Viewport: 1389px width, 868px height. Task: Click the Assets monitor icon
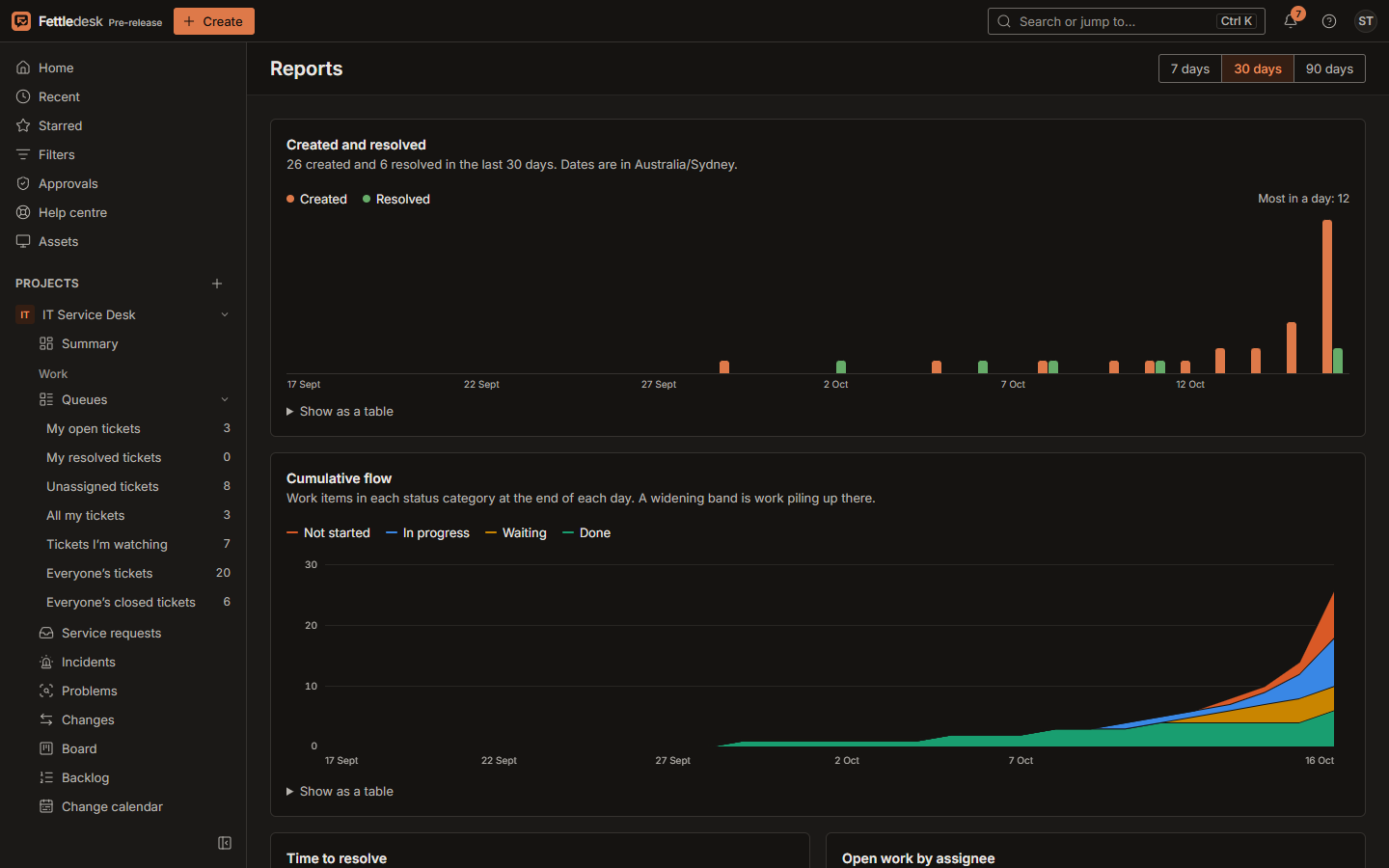(23, 241)
